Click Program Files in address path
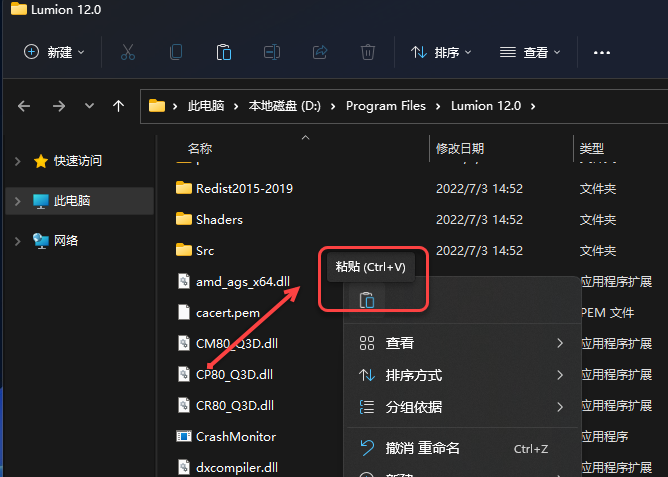 (x=386, y=106)
